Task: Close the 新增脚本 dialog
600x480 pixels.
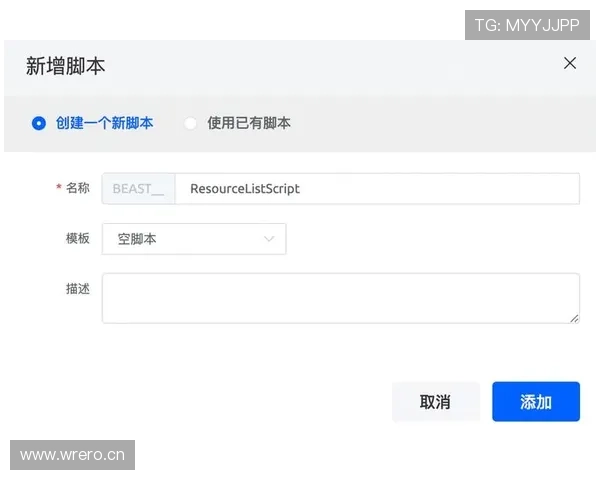Action: tap(570, 63)
